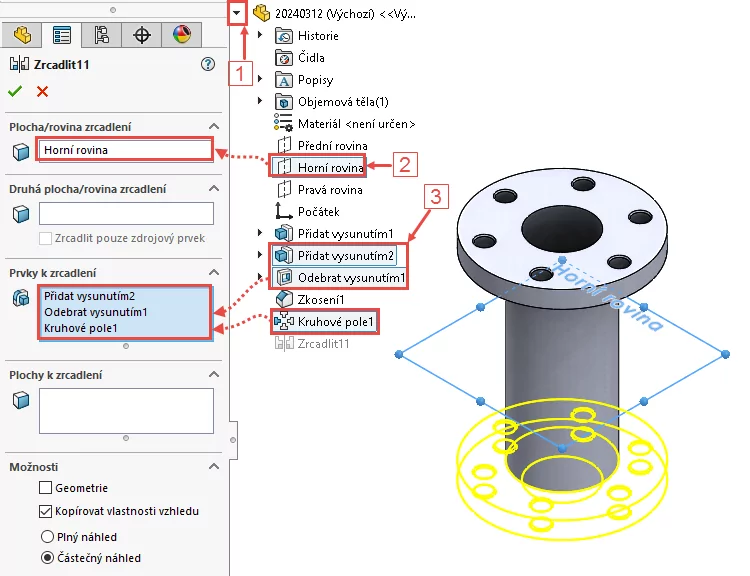Uncheck Kopírovat vlastnosti vzhledu

[46, 511]
